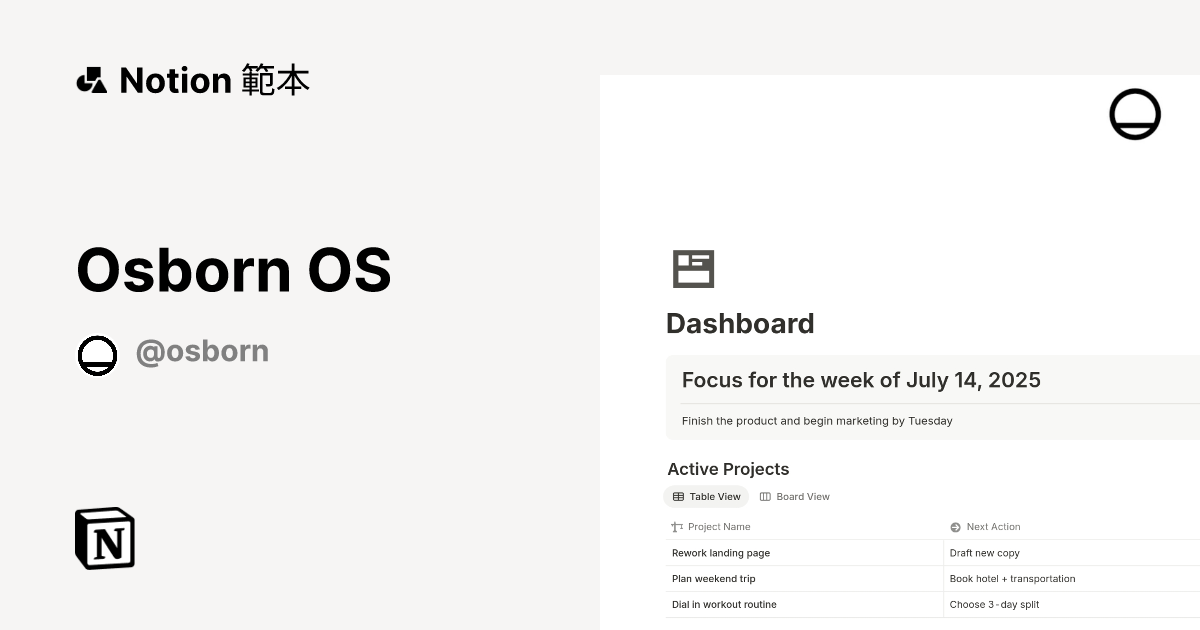Select the Dashboard page icon above the title
1200x630 pixels.
[694, 268]
